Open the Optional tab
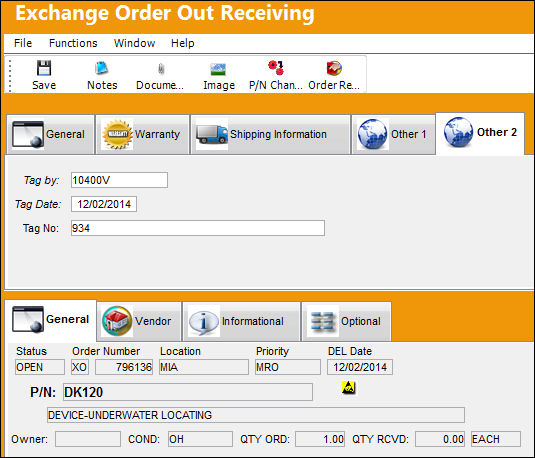The height and width of the screenshot is (458, 535). pos(346,321)
